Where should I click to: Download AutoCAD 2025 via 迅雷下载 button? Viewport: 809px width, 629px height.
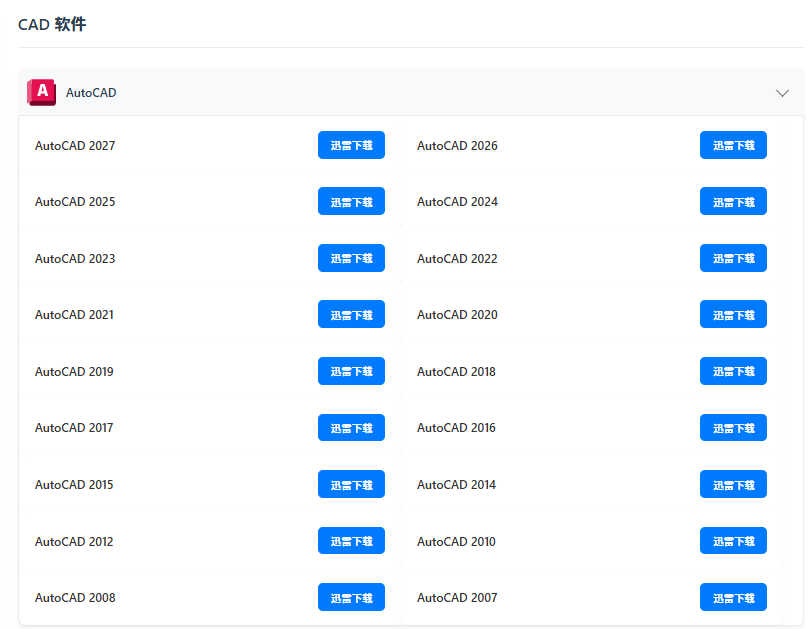point(351,201)
